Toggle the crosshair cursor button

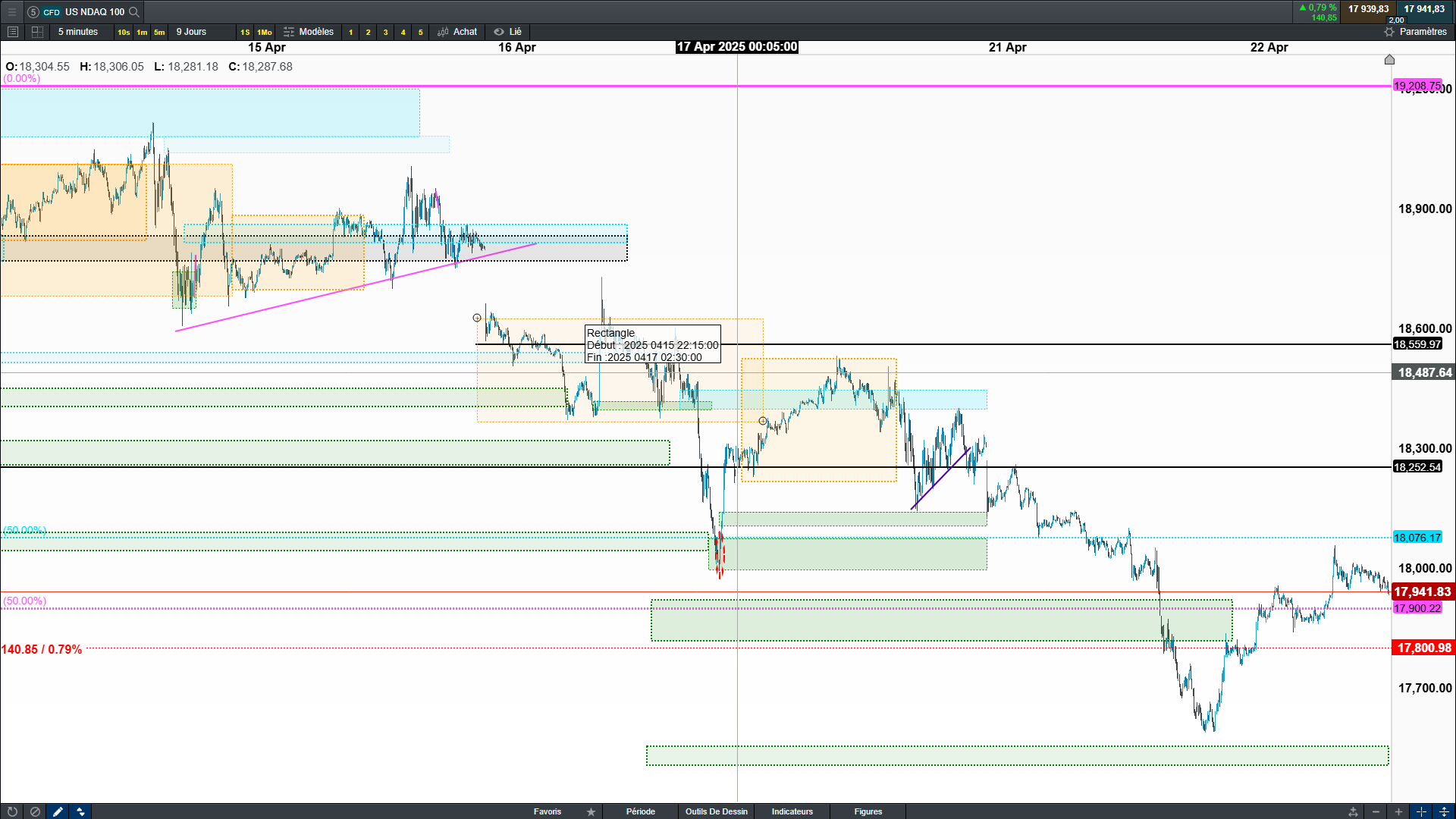click(1421, 811)
